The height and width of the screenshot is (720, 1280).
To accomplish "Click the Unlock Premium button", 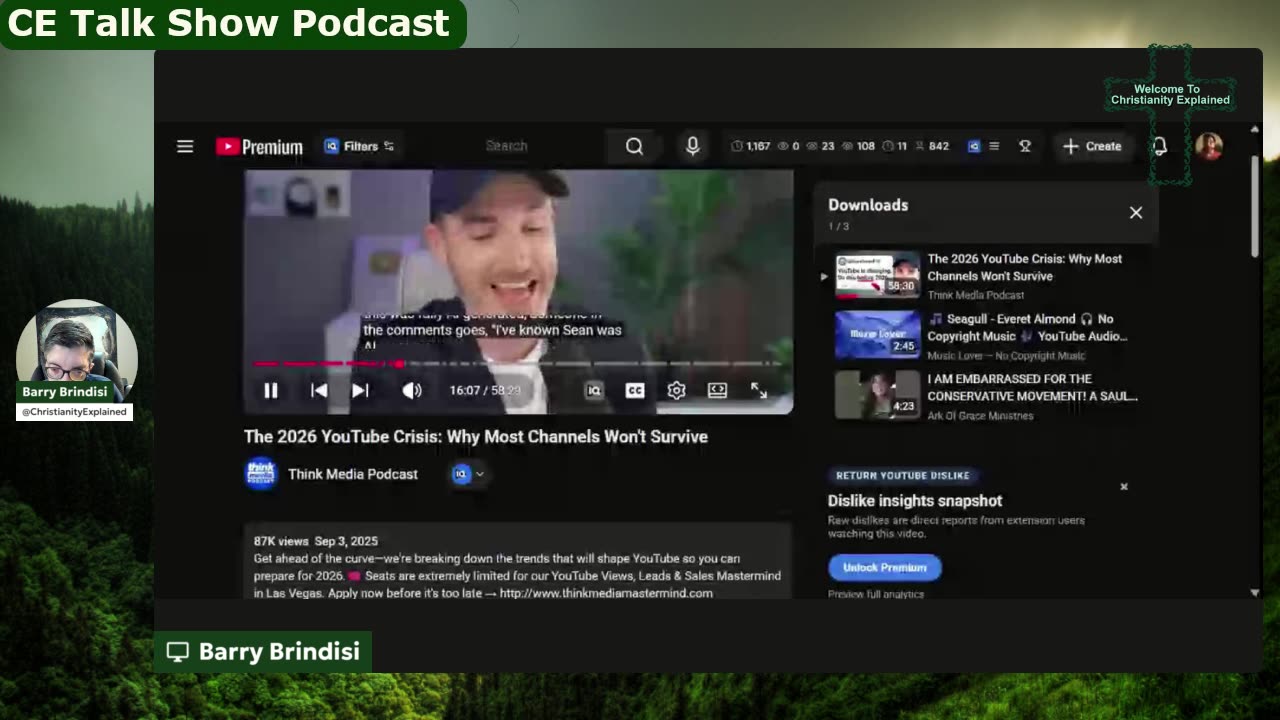I will pyautogui.click(x=885, y=567).
